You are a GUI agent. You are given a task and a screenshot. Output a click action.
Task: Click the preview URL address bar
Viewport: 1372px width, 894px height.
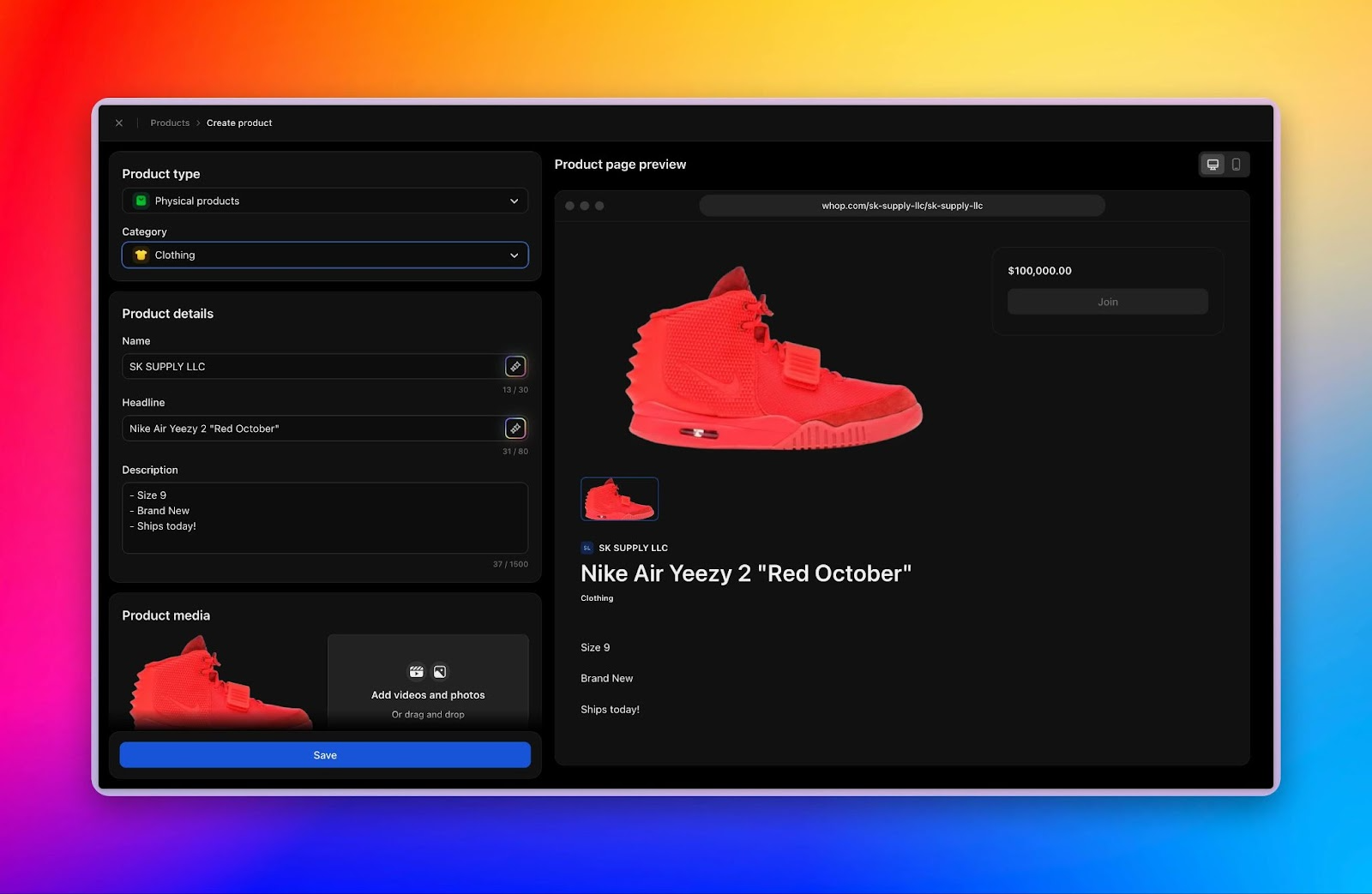pos(902,206)
